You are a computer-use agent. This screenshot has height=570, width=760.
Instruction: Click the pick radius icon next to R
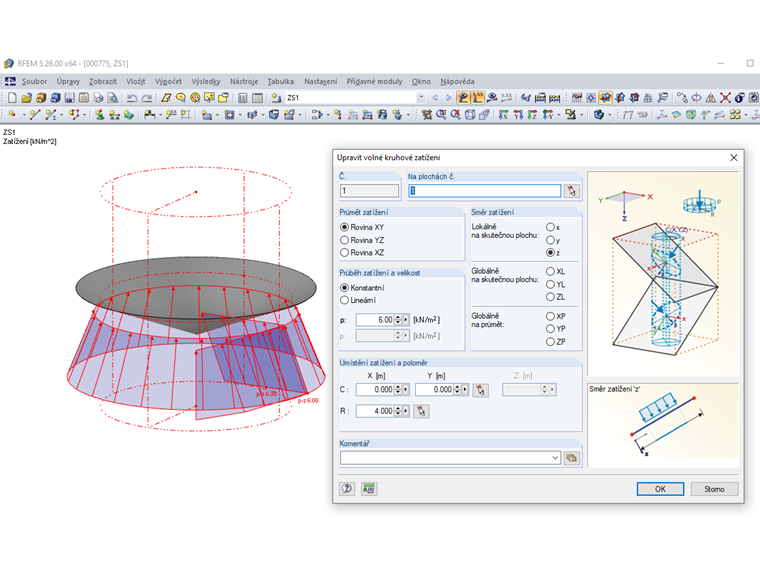click(x=421, y=410)
